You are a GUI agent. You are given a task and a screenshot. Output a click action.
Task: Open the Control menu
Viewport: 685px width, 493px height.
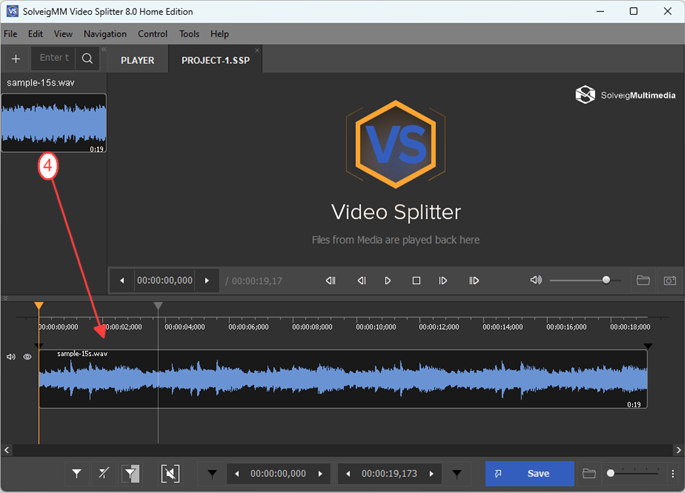coord(152,34)
